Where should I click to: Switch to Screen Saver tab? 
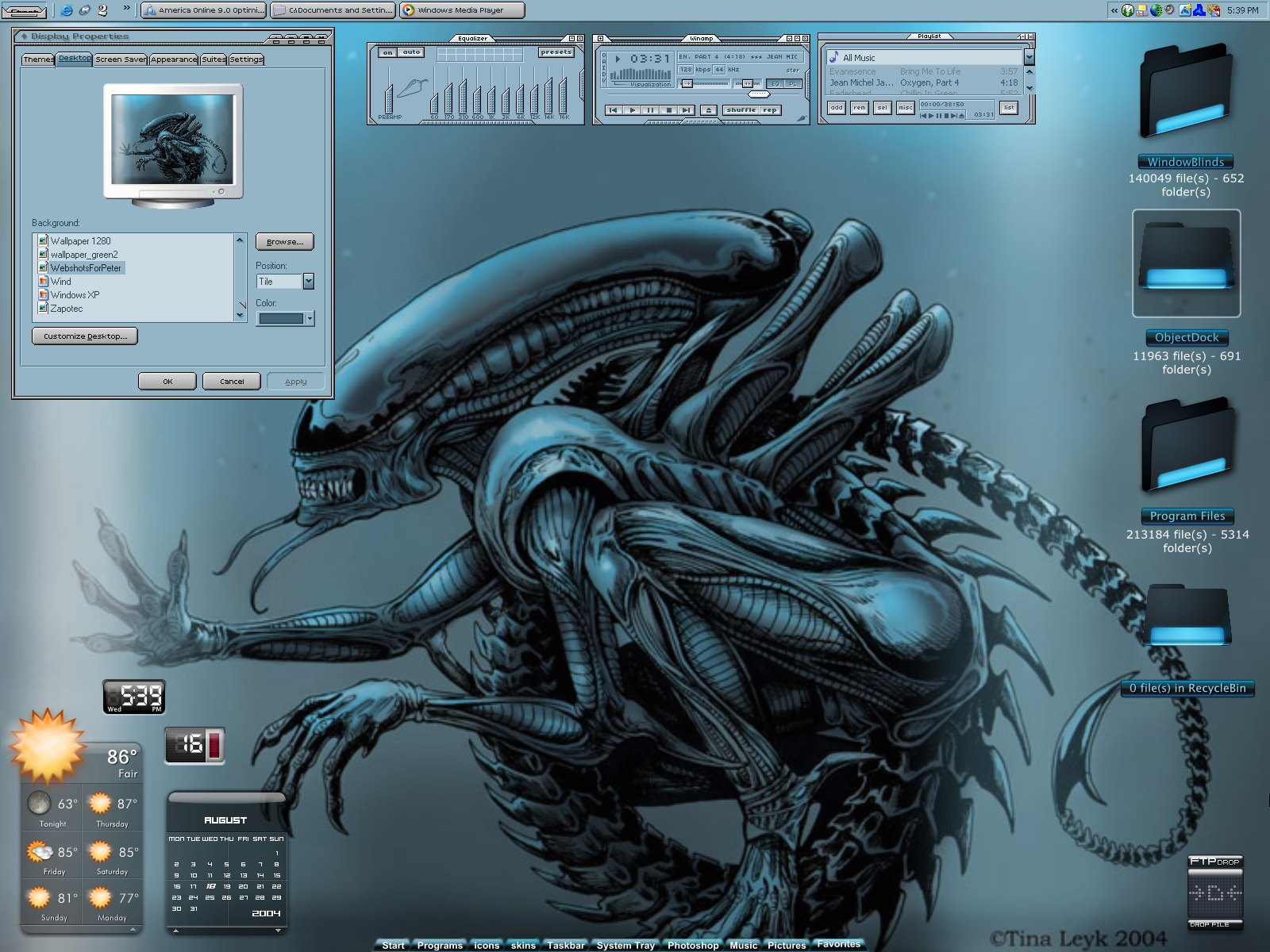pos(121,59)
